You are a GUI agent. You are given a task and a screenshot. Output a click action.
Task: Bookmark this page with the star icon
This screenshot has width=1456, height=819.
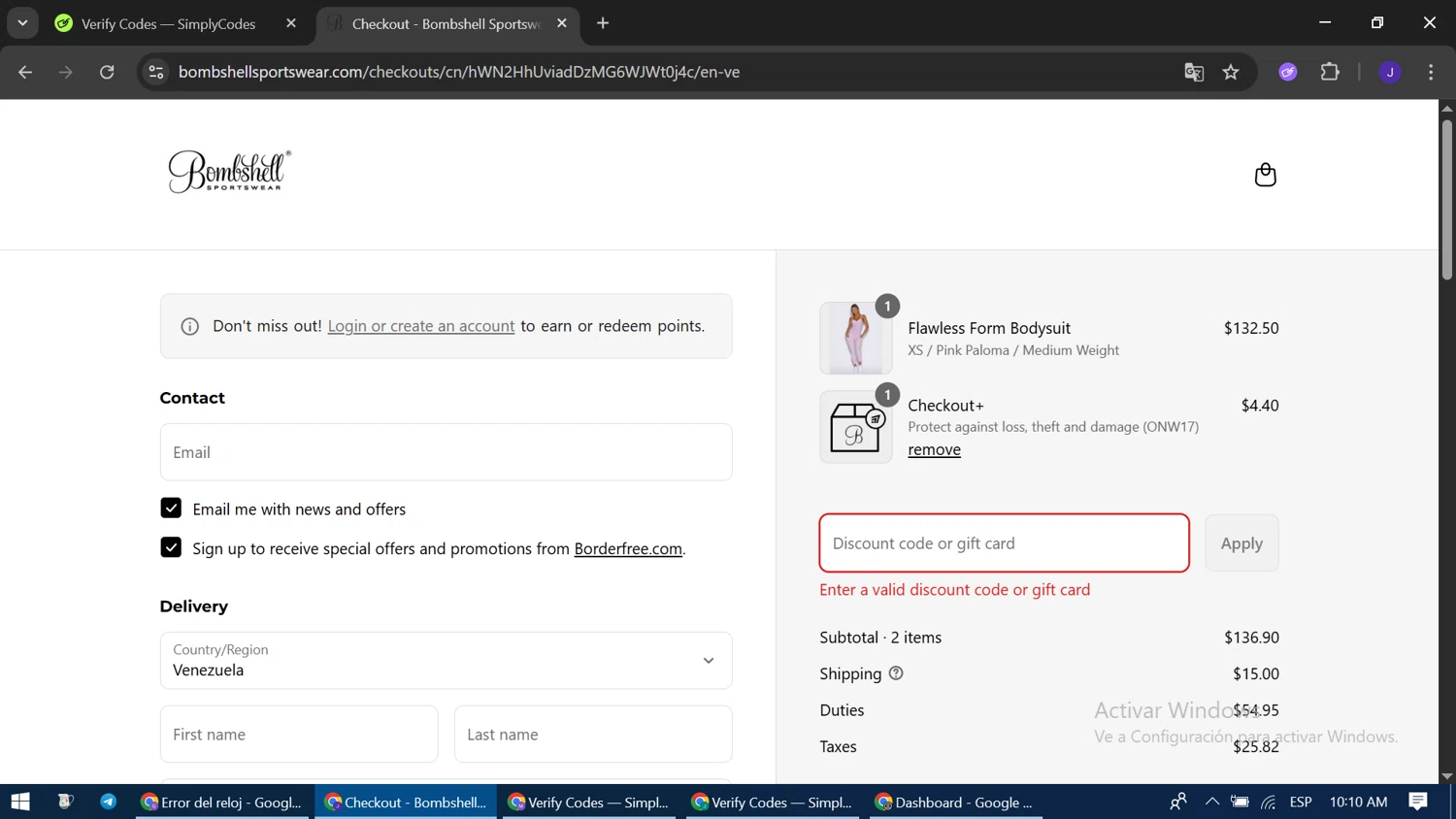click(x=1231, y=72)
